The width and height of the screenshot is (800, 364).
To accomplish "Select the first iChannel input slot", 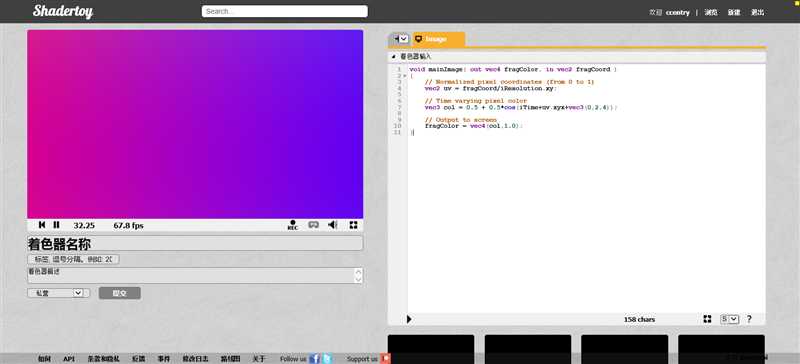I will tap(431, 349).
